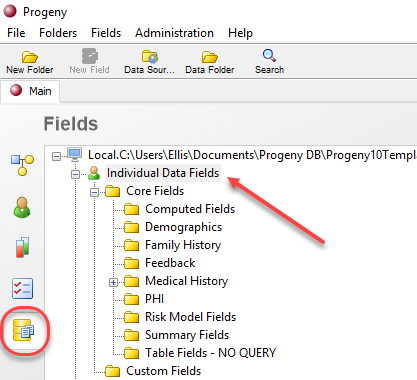Collapse the Individual Data Fields node
Viewport: 417px width, 380px height.
click(76, 174)
